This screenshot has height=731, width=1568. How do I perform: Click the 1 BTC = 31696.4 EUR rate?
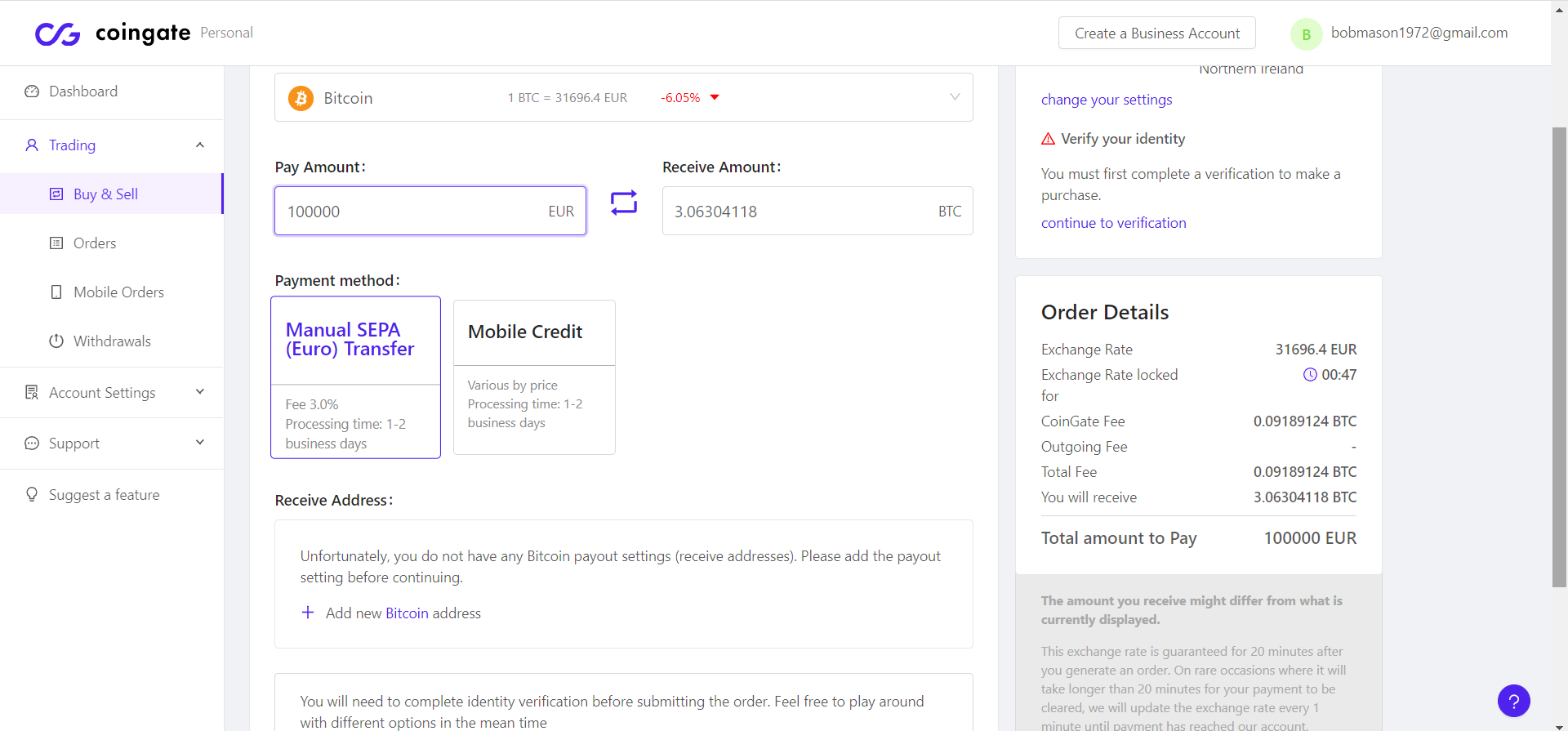click(x=568, y=98)
